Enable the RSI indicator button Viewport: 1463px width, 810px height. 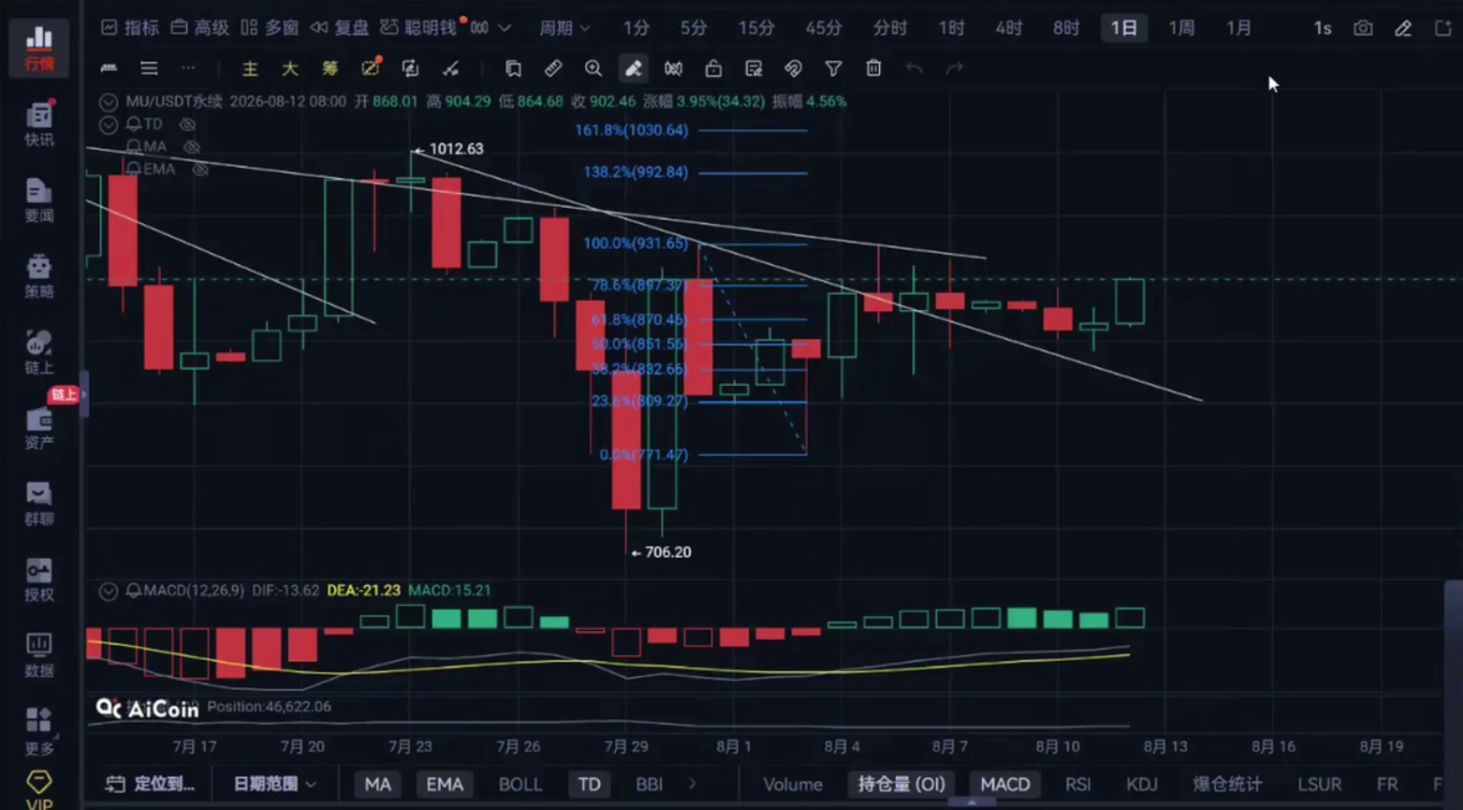coord(1077,785)
